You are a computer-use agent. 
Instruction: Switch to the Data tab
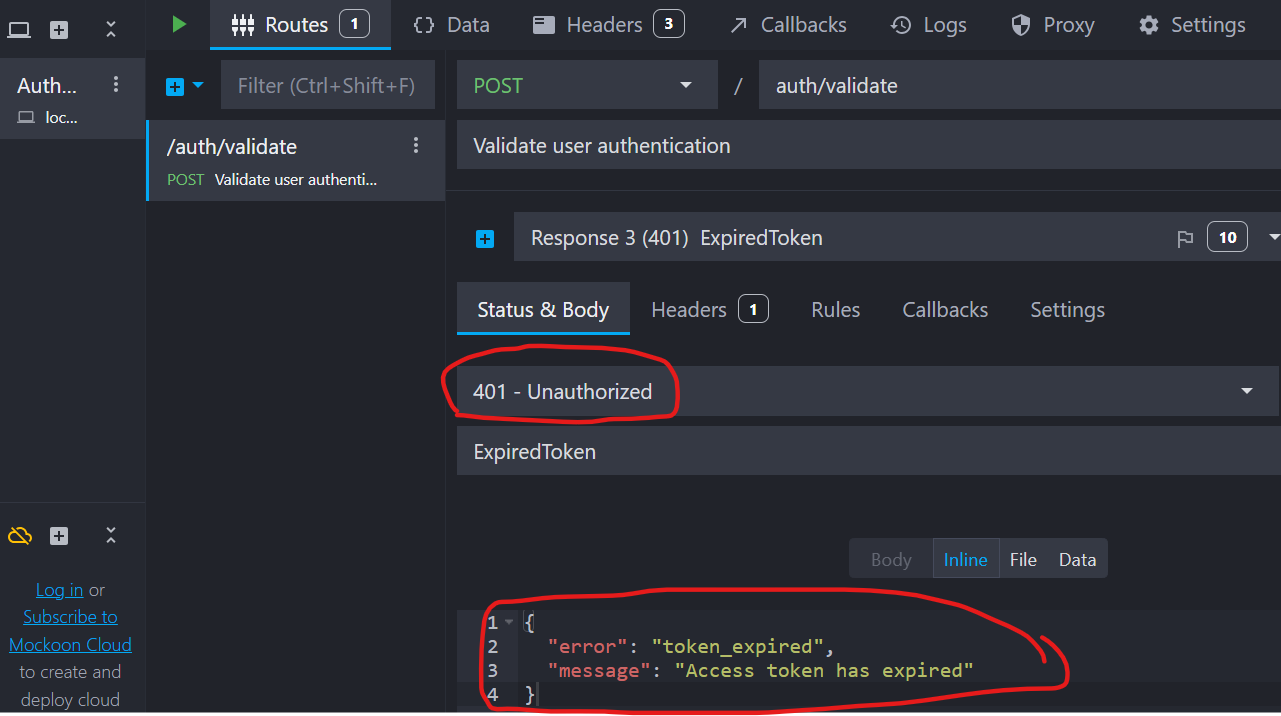451,25
